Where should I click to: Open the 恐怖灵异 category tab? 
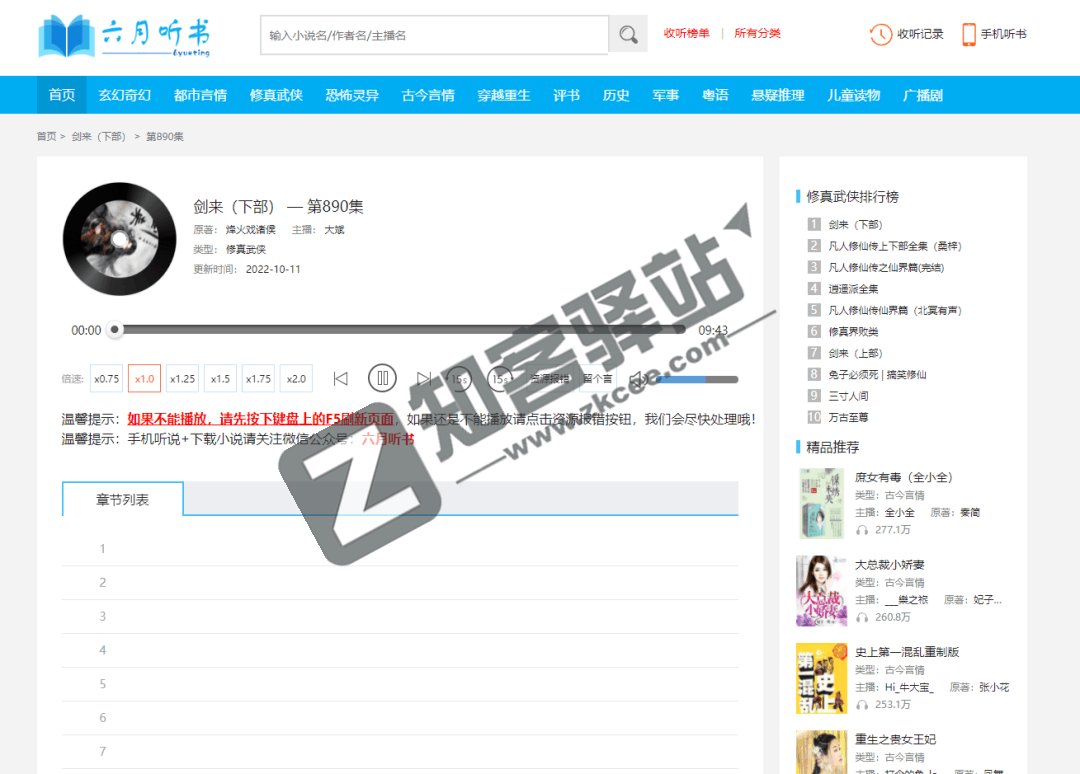(352, 94)
